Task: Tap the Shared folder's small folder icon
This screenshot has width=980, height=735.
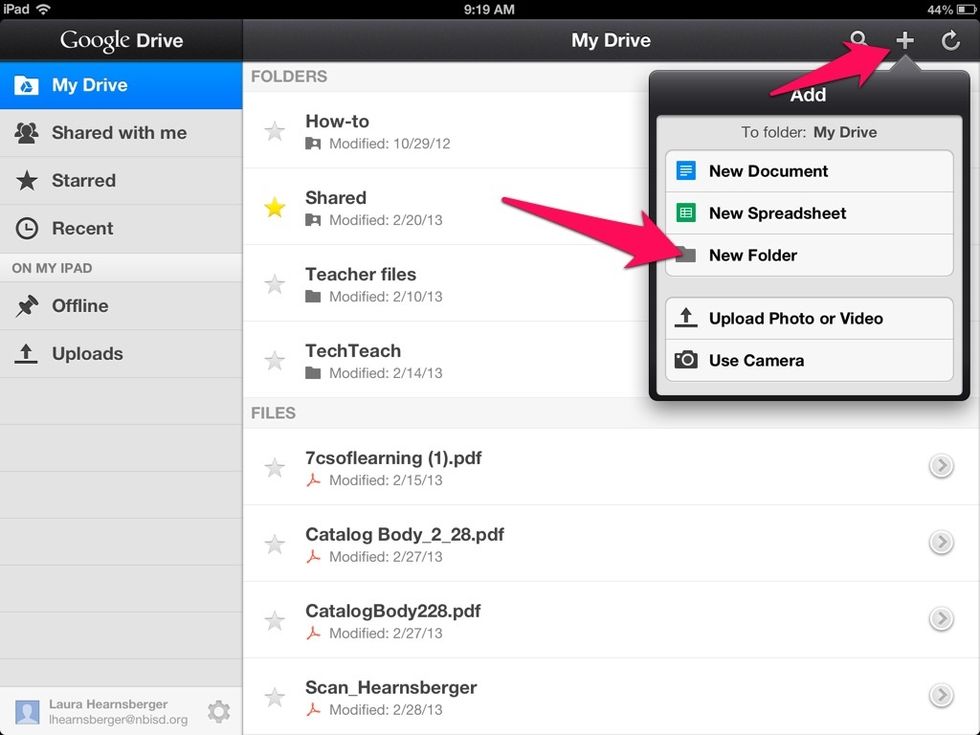Action: point(313,220)
